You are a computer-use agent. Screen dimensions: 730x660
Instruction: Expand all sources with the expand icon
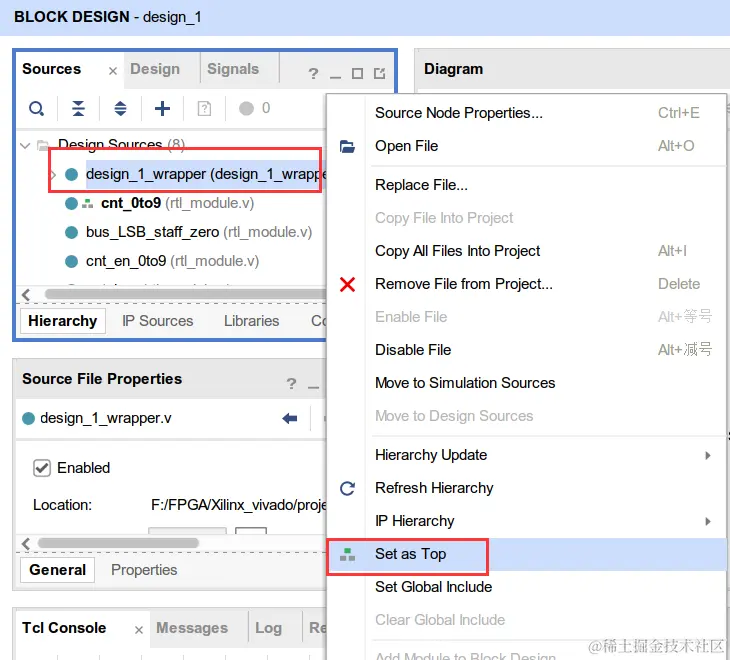click(120, 108)
